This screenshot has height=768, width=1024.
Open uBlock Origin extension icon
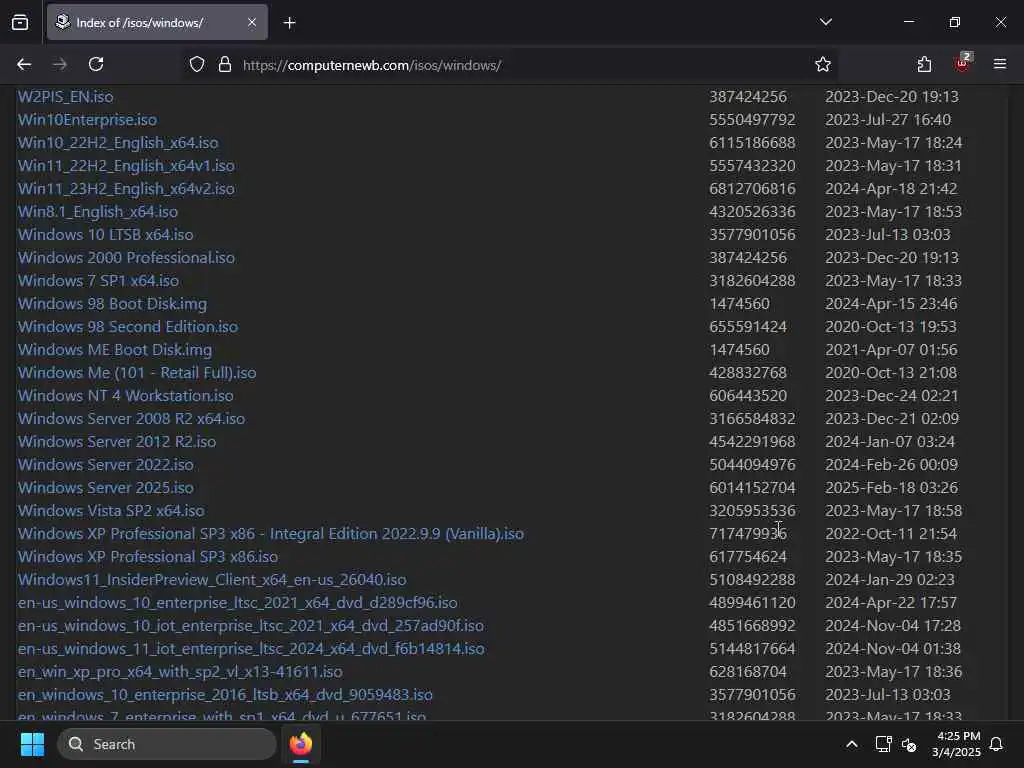tap(963, 63)
